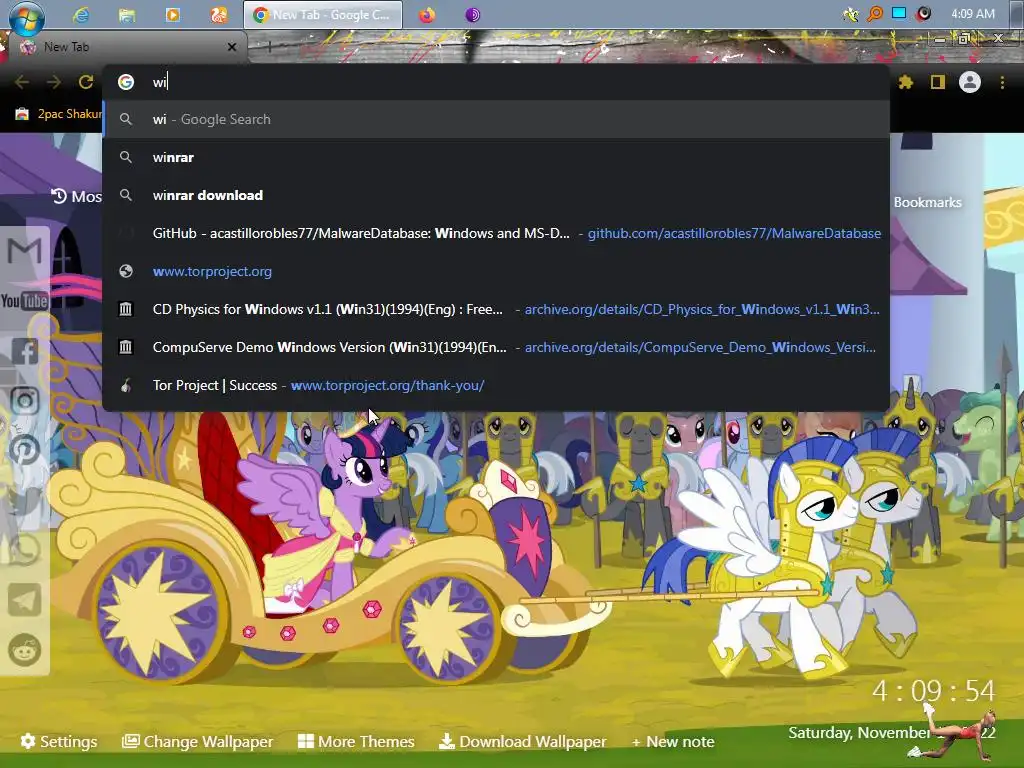Reload the current page
1024x768 pixels.
point(86,82)
